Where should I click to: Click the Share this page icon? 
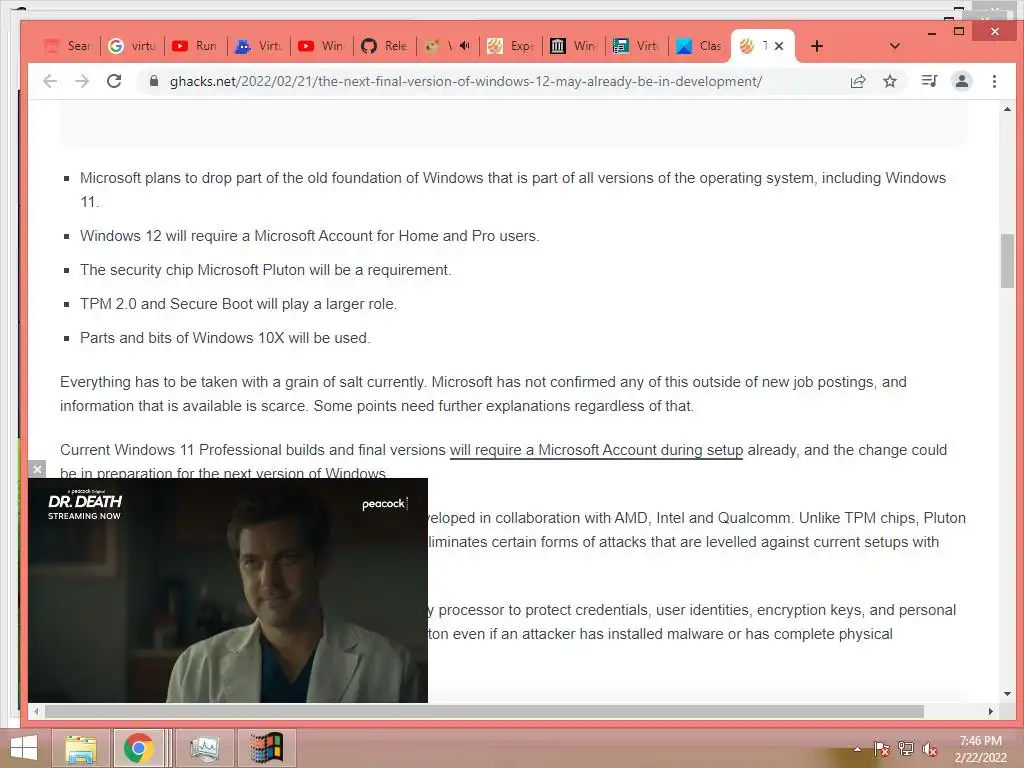coord(858,81)
